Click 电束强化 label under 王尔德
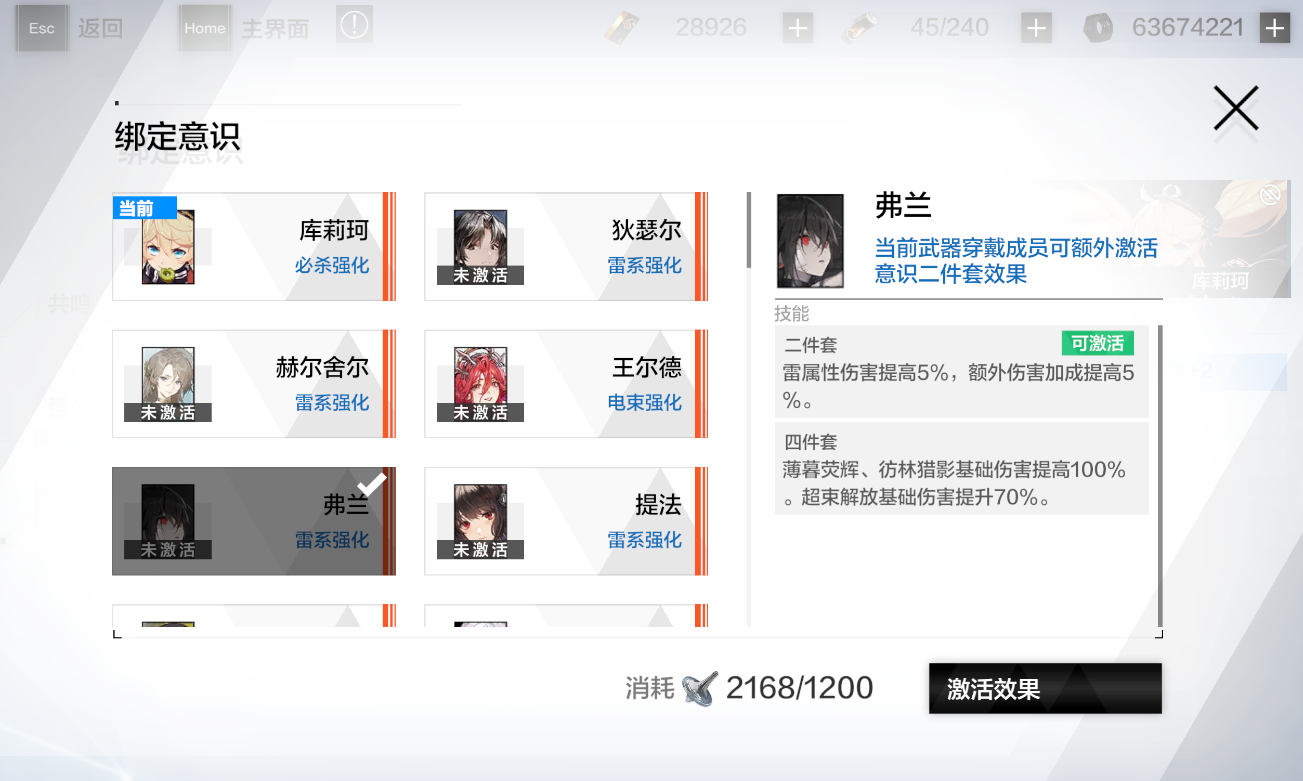Screen dimensions: 1303x781 (644, 403)
